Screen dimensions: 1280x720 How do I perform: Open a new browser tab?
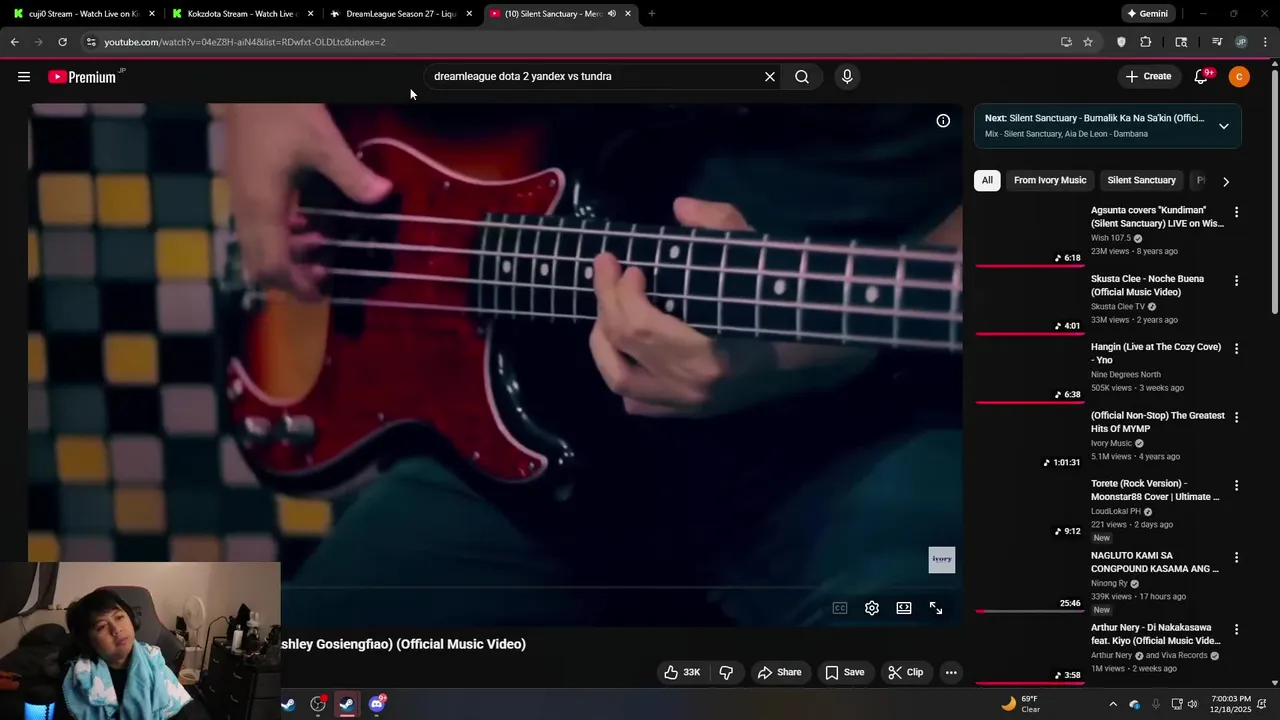652,14
